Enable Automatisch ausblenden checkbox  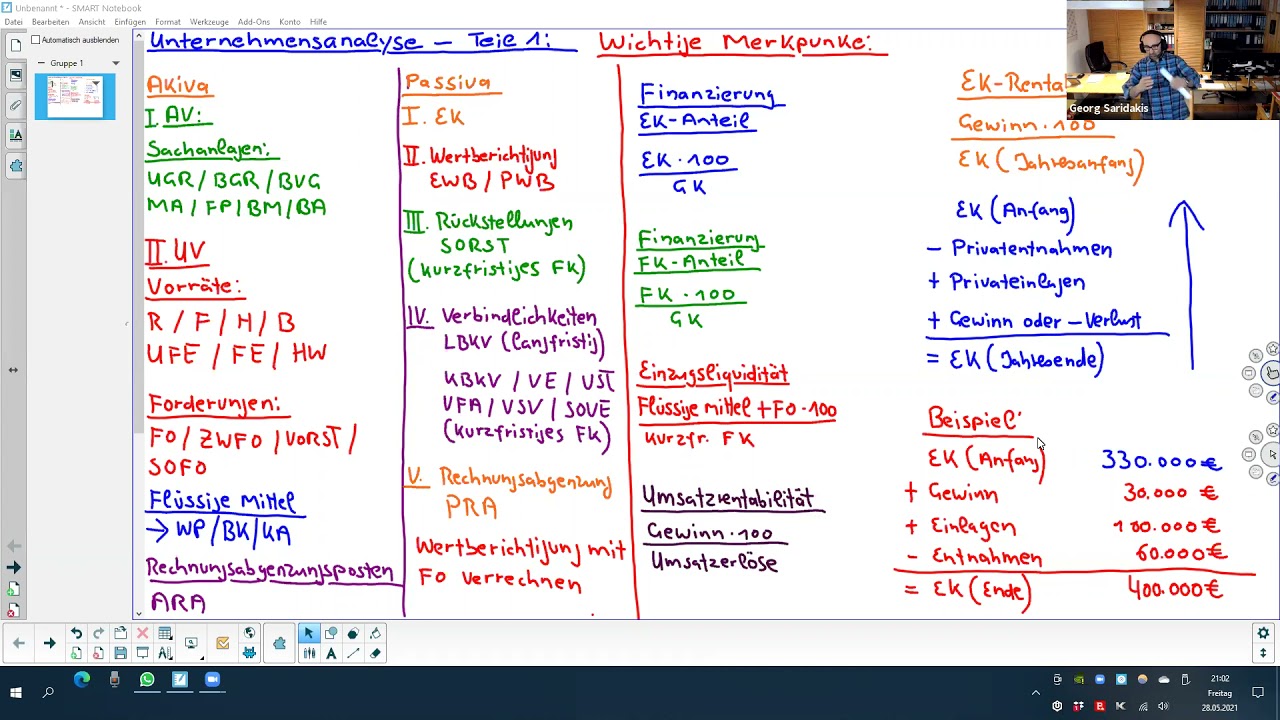coord(36,40)
